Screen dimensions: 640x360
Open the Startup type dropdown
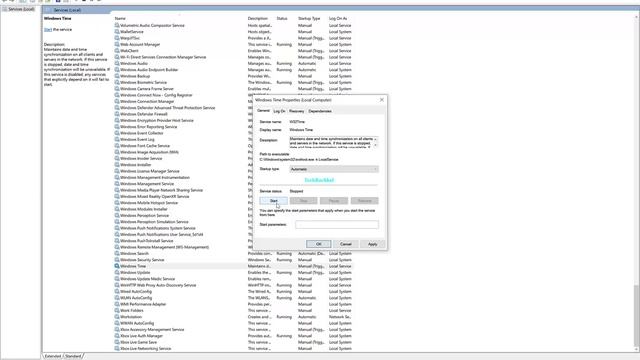click(x=334, y=169)
